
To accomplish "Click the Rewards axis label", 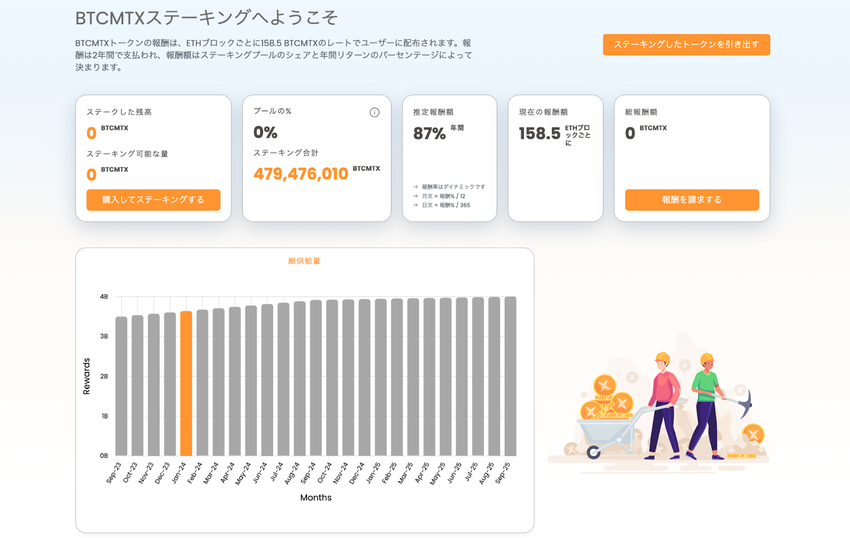I will 87,376.
